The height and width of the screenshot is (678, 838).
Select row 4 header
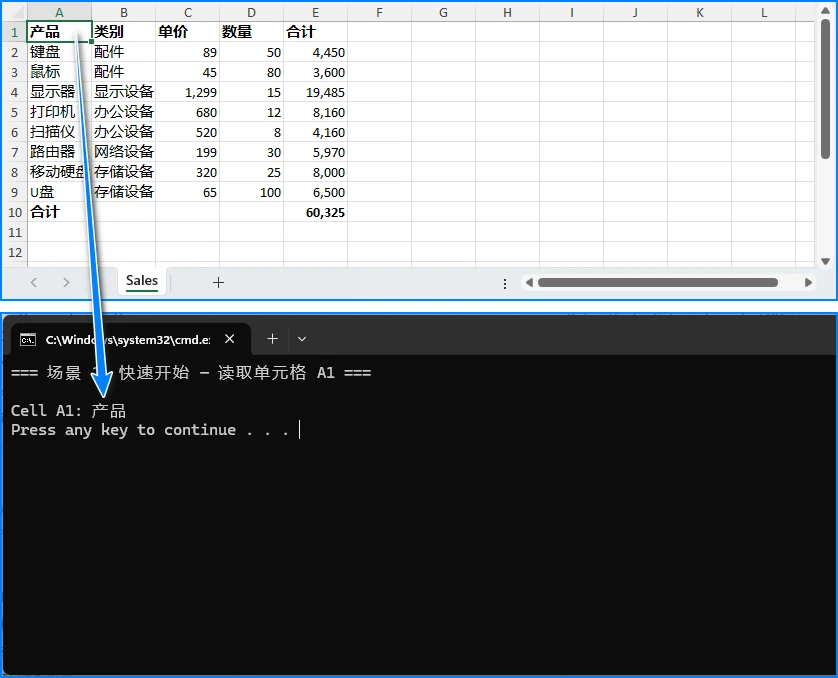click(14, 92)
